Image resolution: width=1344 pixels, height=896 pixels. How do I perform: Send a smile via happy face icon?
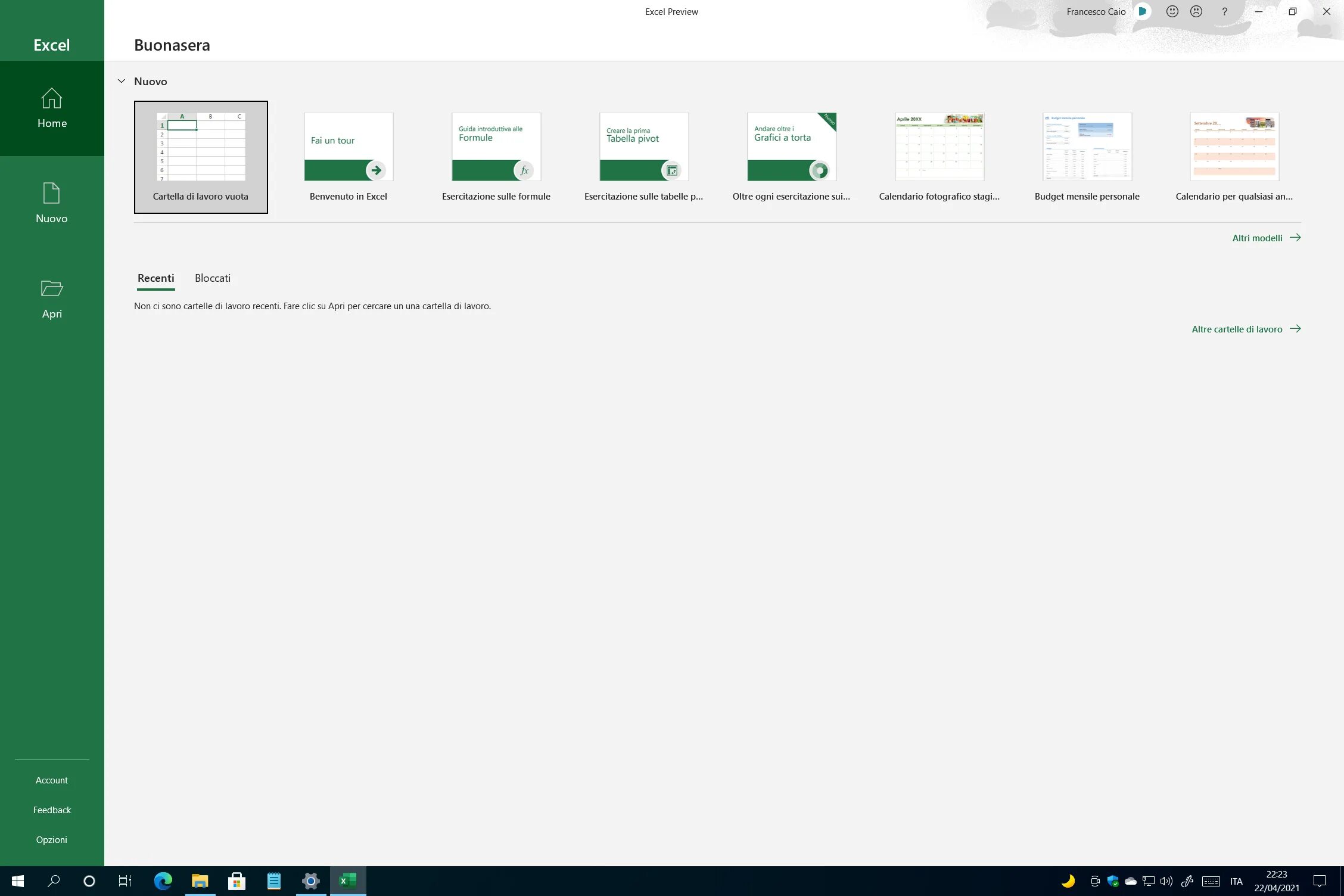pyautogui.click(x=1172, y=12)
